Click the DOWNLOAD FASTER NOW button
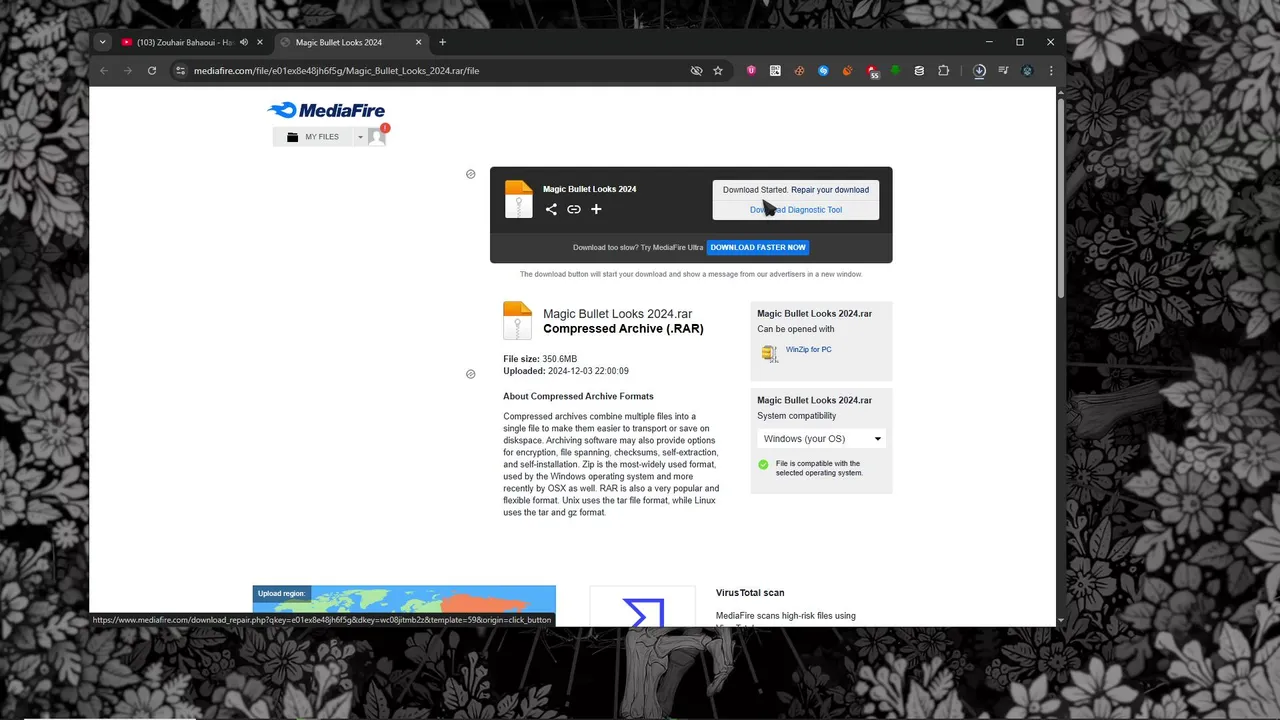 758,247
